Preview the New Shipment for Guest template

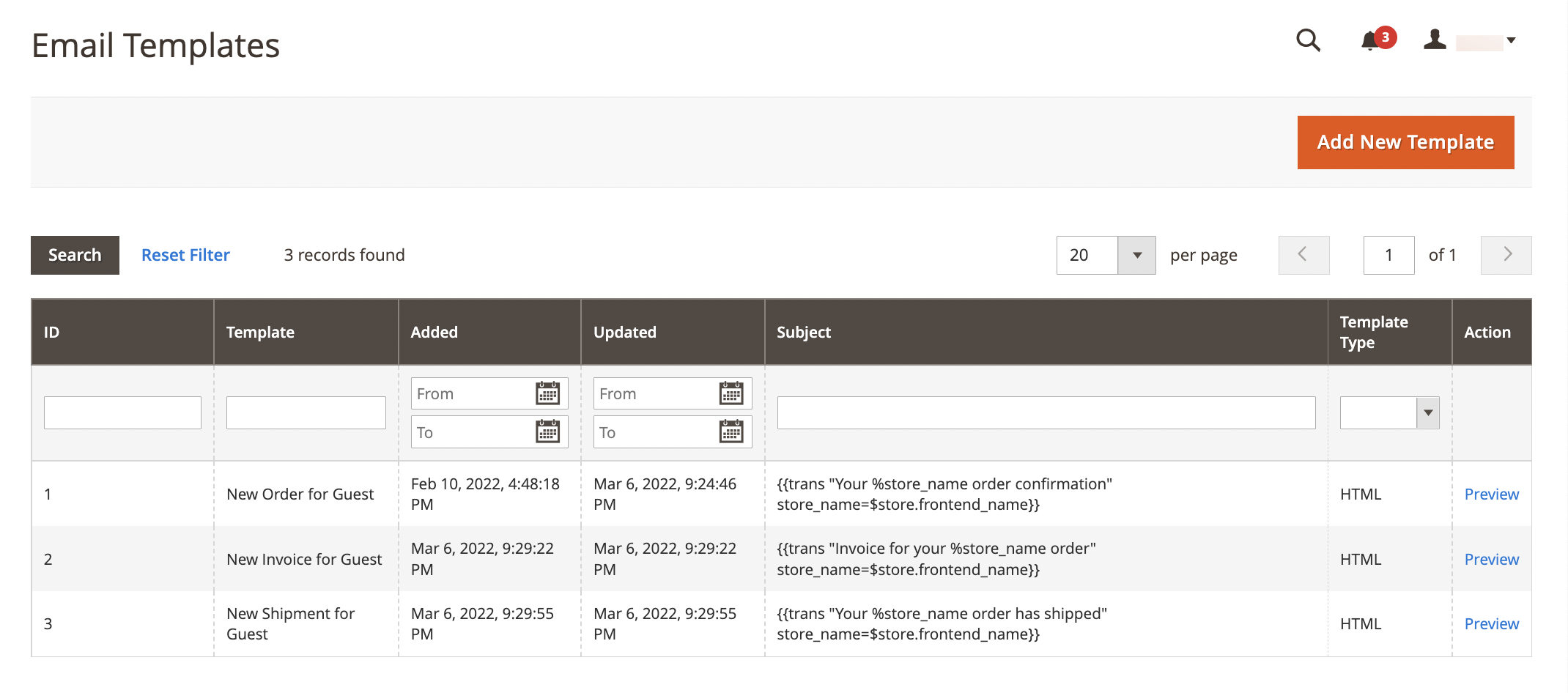click(1491, 623)
